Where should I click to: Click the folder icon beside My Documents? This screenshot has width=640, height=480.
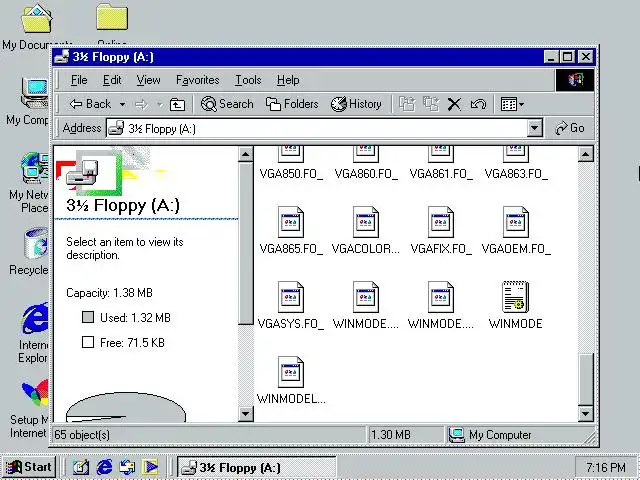112,17
